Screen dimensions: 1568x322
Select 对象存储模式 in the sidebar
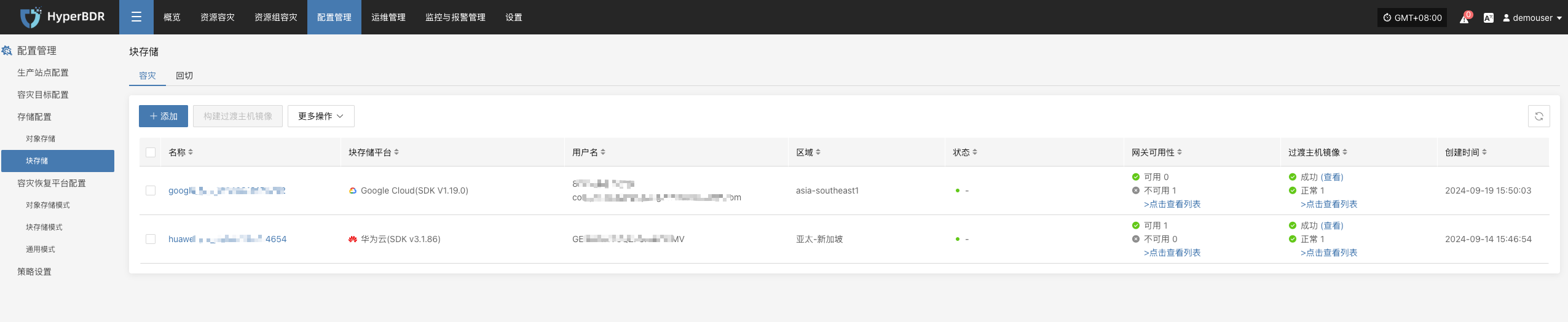(x=48, y=205)
